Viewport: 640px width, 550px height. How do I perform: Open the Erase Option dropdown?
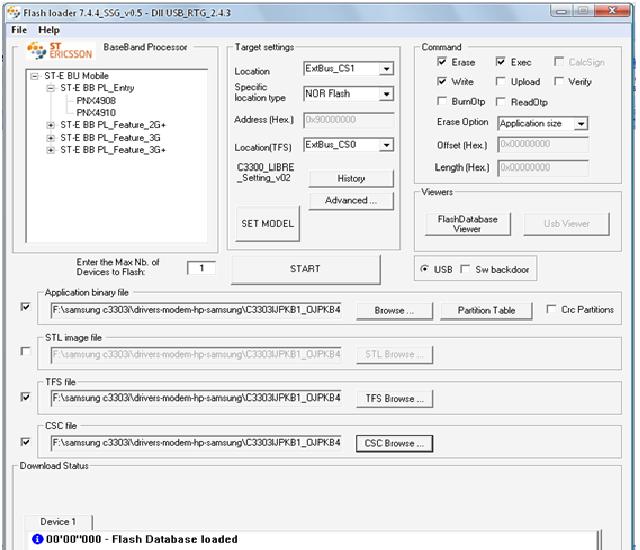pyautogui.click(x=580, y=123)
